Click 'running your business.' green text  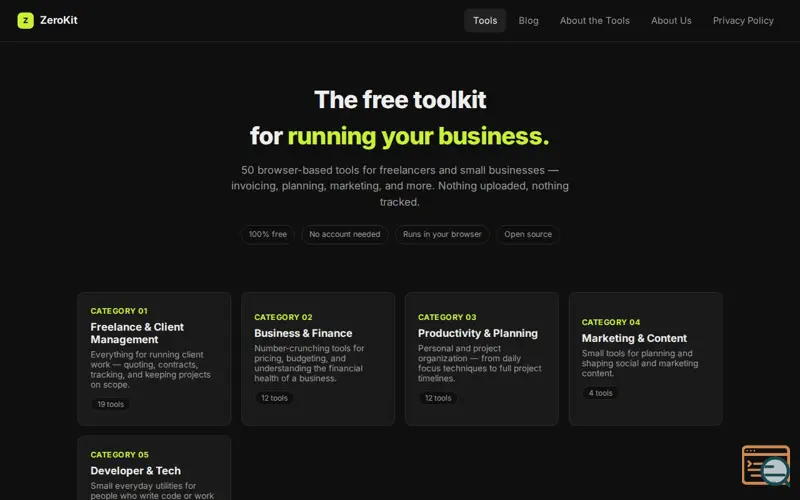418,136
